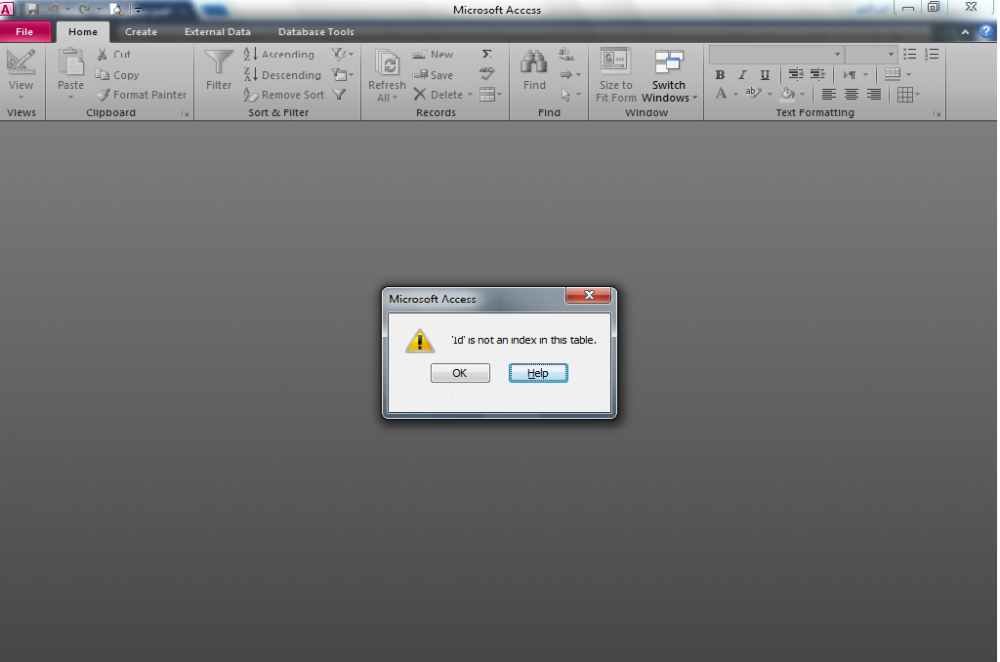Click the Delete record X icon
This screenshot has height=662, width=1000.
coord(420,94)
